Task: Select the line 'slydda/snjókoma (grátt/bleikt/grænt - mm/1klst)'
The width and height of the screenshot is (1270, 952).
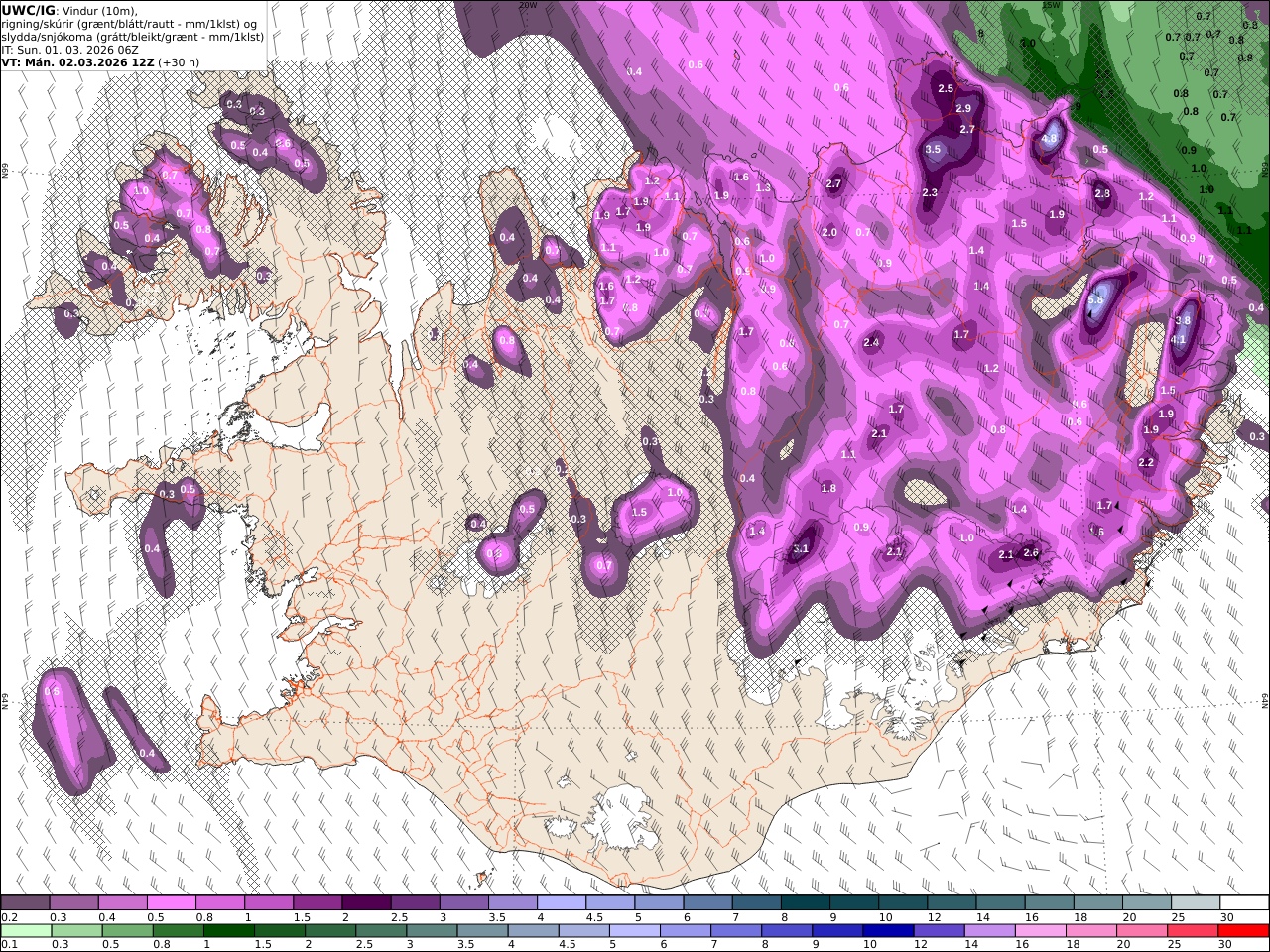Action: (133, 36)
